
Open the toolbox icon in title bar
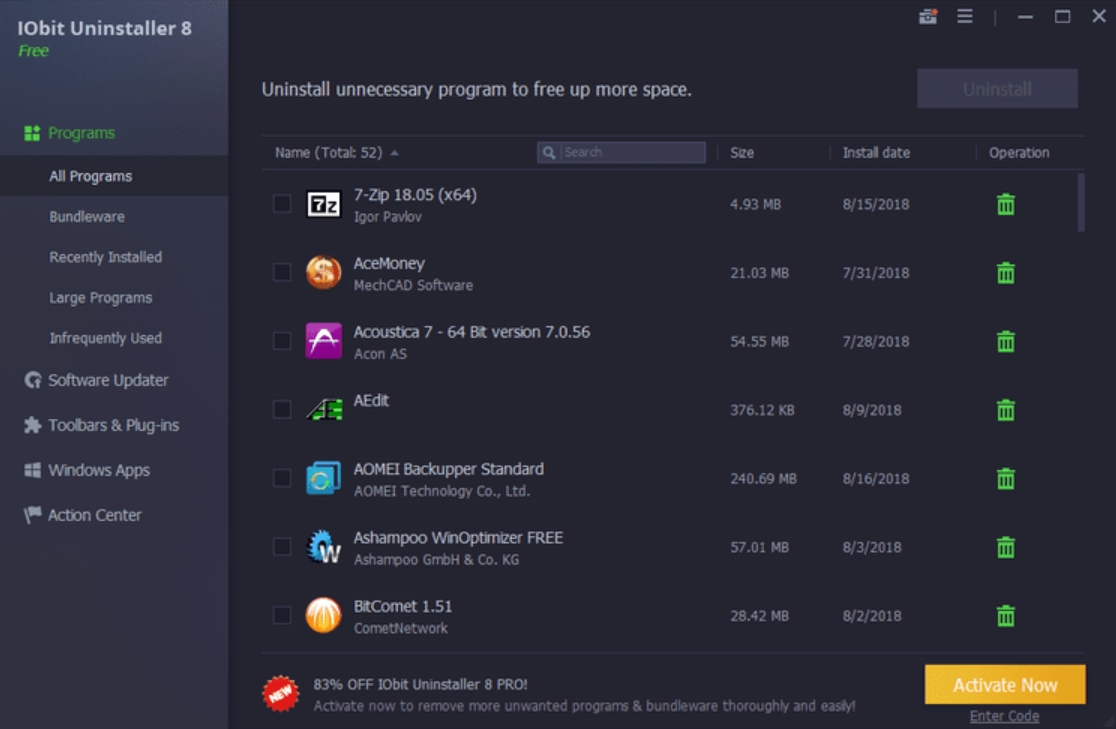tap(928, 16)
